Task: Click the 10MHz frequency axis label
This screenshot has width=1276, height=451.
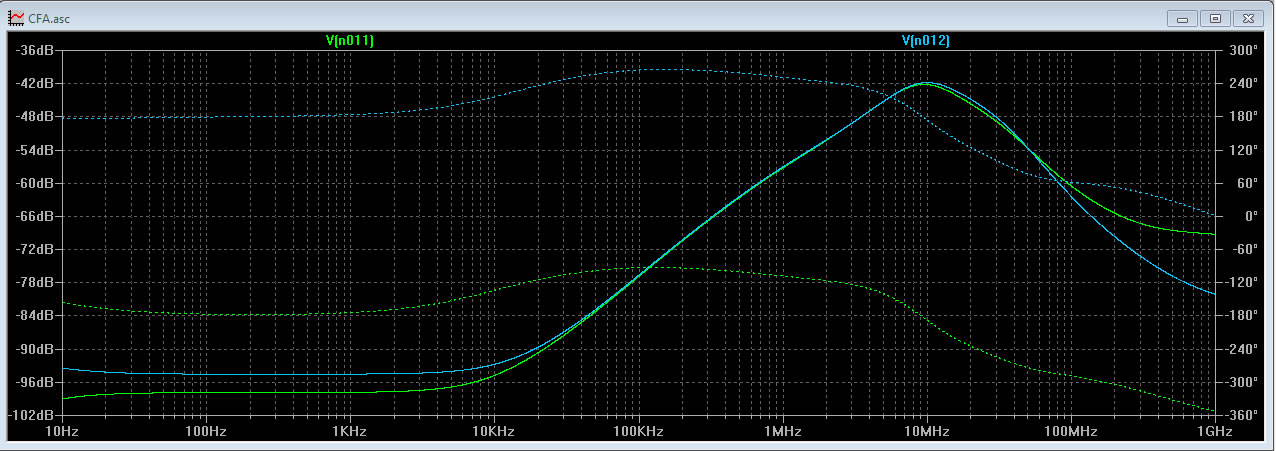Action: (x=926, y=431)
